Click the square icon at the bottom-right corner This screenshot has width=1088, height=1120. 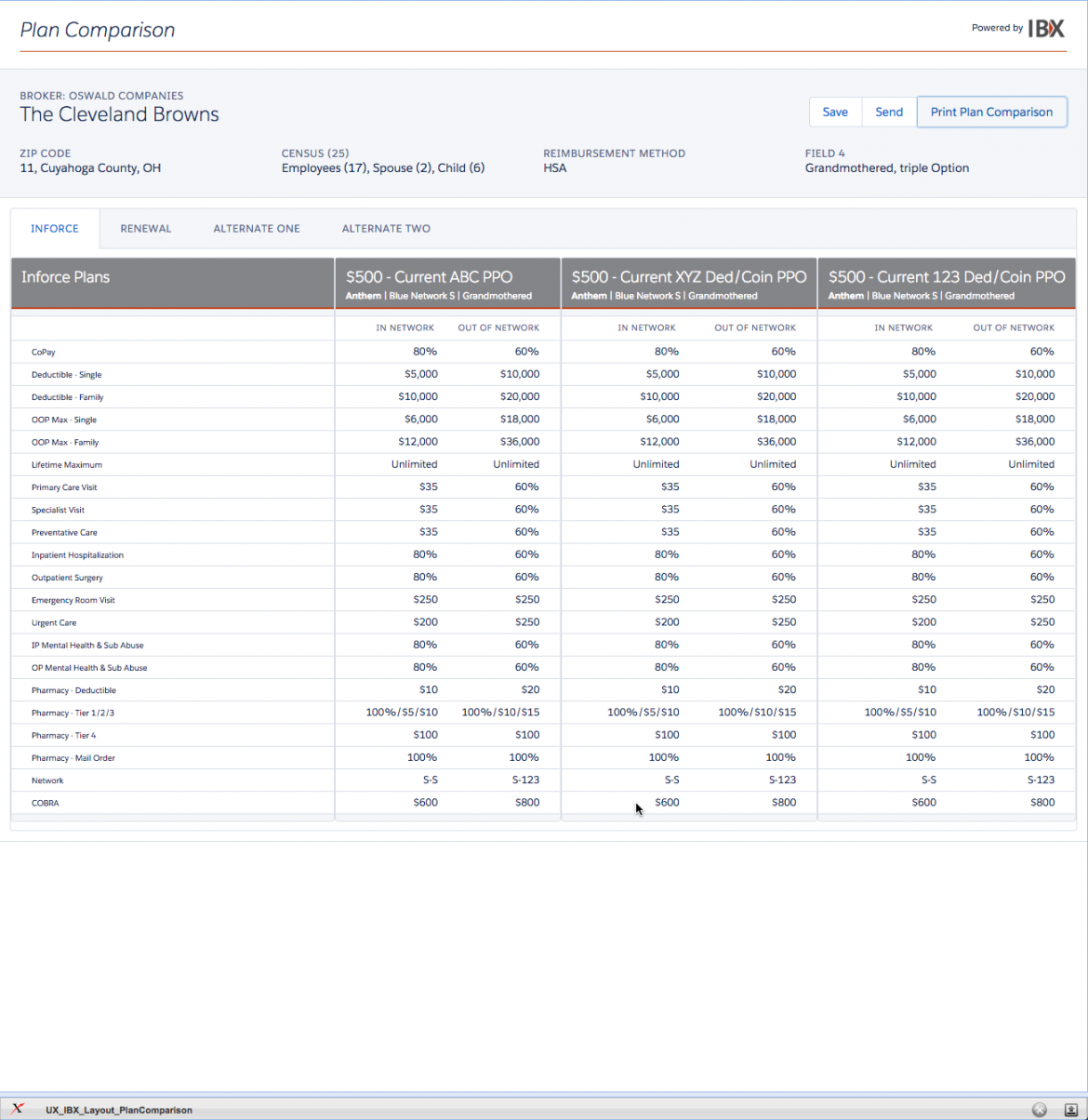coord(1070,1110)
